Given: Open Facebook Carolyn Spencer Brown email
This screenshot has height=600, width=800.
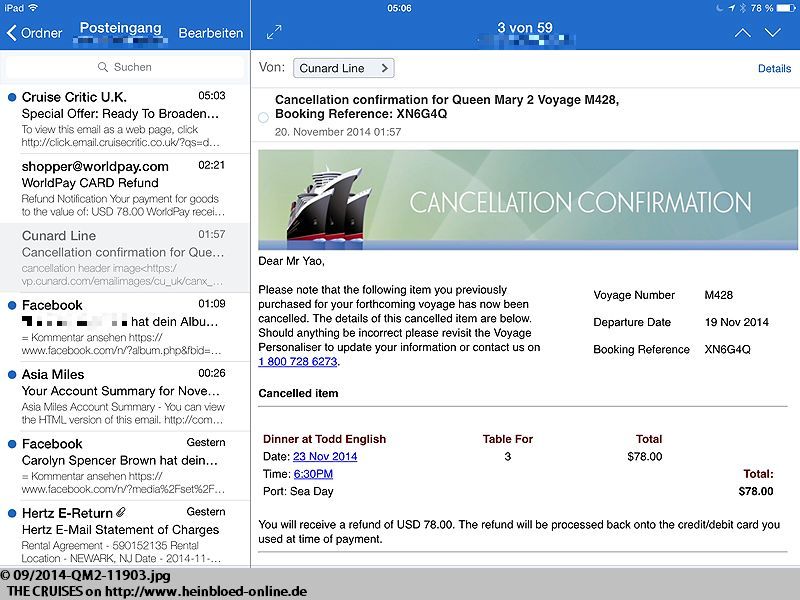Looking at the screenshot, I should click(x=125, y=466).
